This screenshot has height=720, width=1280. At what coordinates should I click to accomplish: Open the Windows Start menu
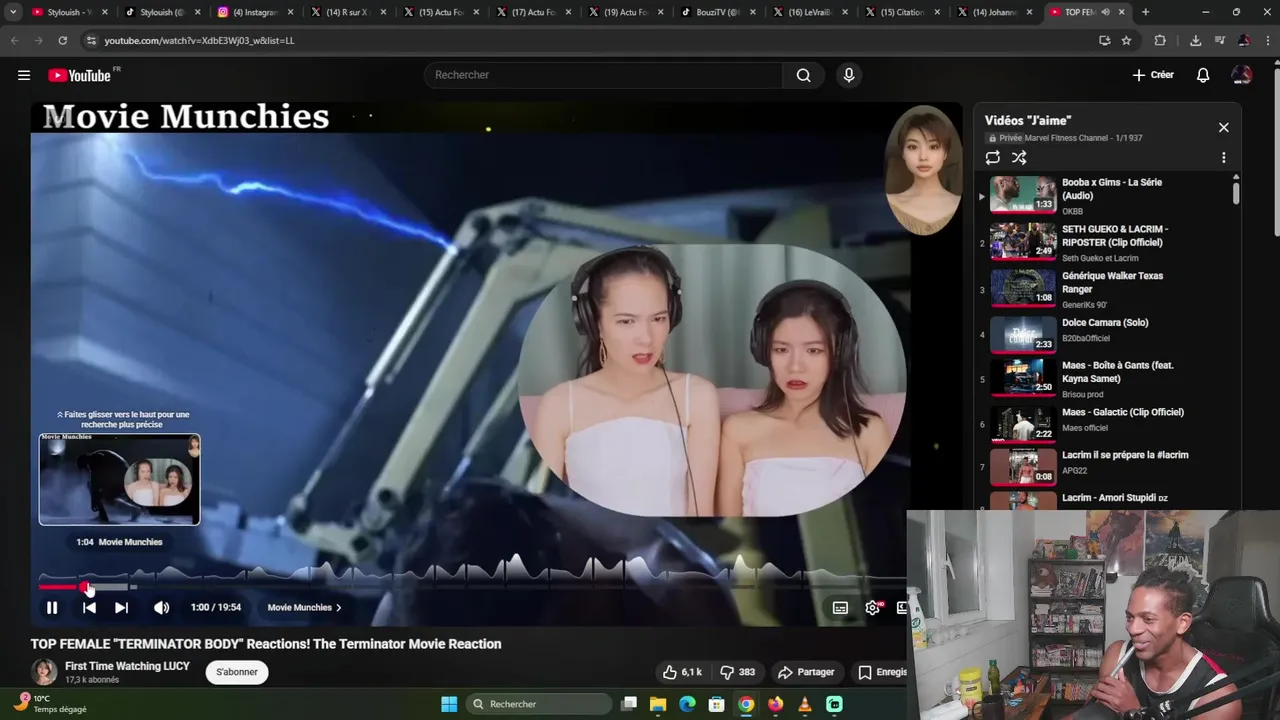(x=449, y=704)
